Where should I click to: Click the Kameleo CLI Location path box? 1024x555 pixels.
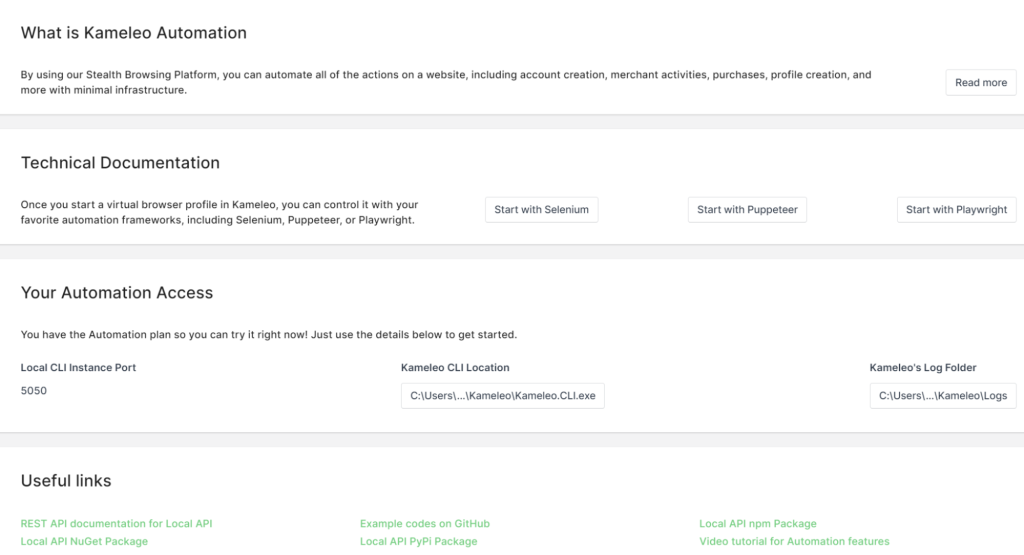(x=503, y=396)
